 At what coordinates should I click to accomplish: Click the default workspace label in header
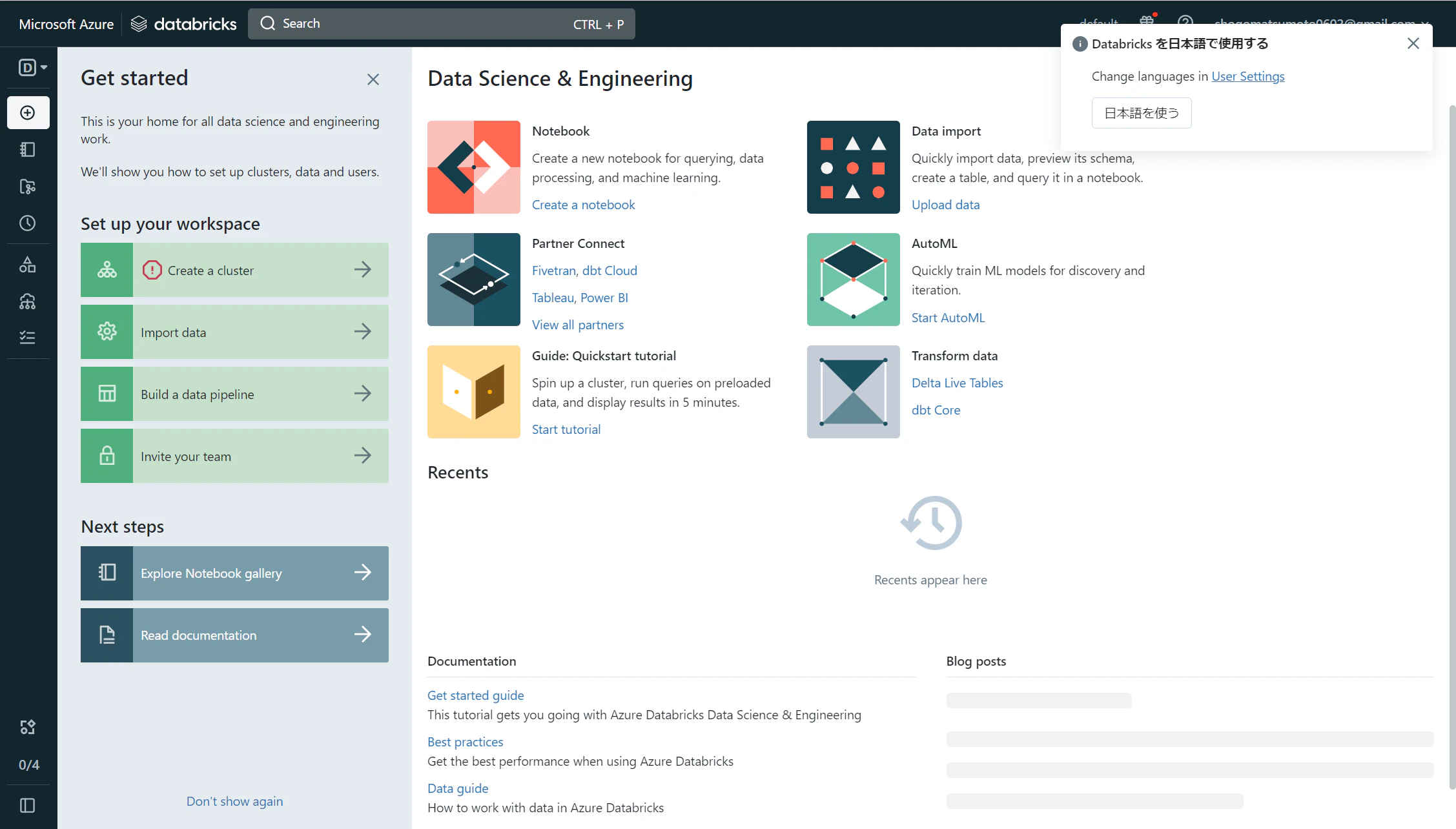click(x=1098, y=21)
